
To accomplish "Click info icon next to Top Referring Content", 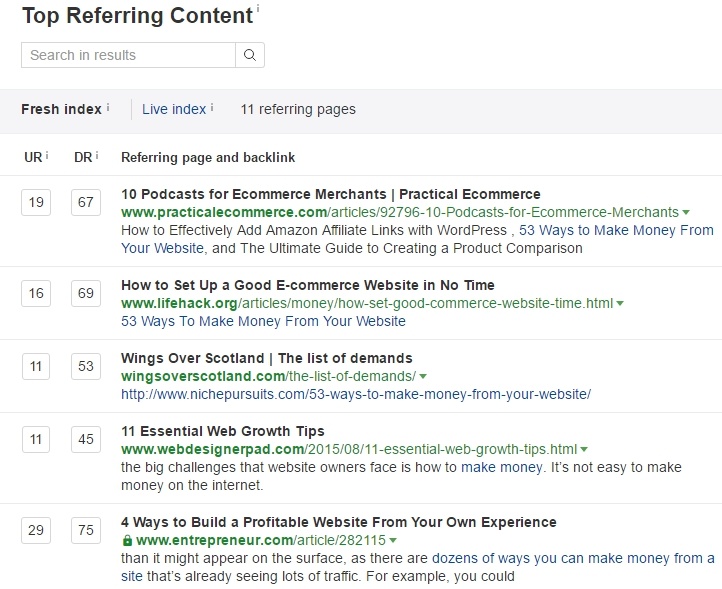I will (x=258, y=8).
